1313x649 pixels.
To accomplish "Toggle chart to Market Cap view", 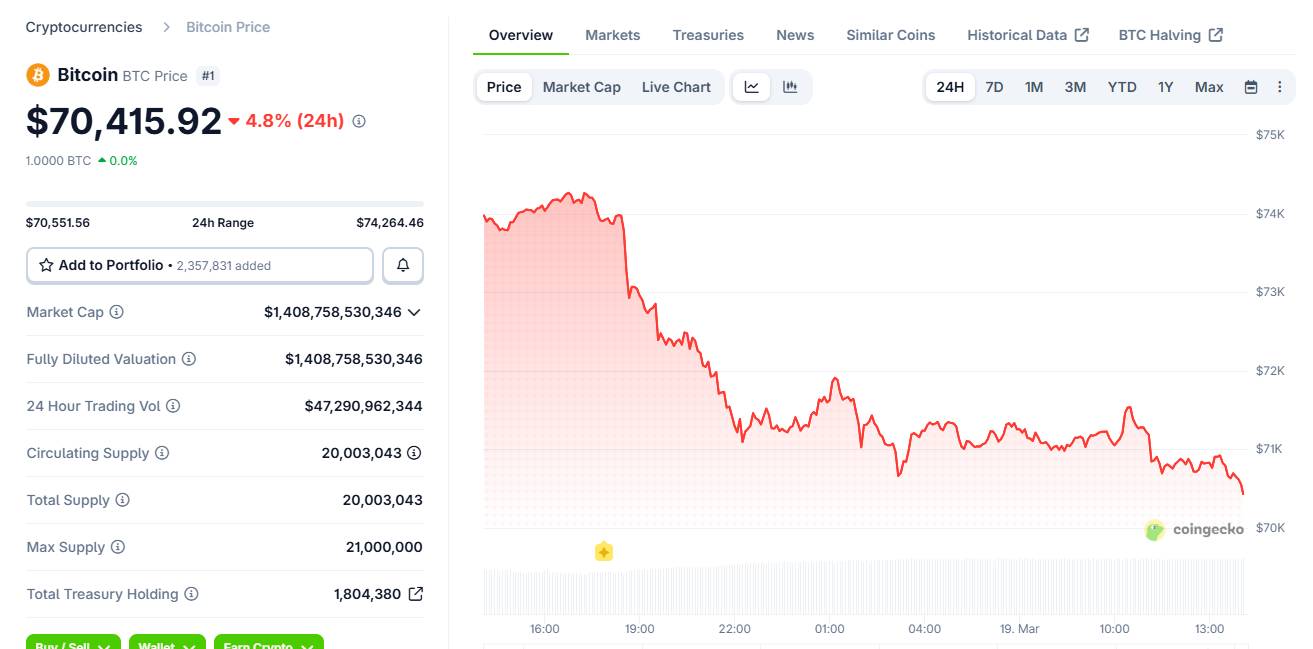I will pyautogui.click(x=581, y=87).
